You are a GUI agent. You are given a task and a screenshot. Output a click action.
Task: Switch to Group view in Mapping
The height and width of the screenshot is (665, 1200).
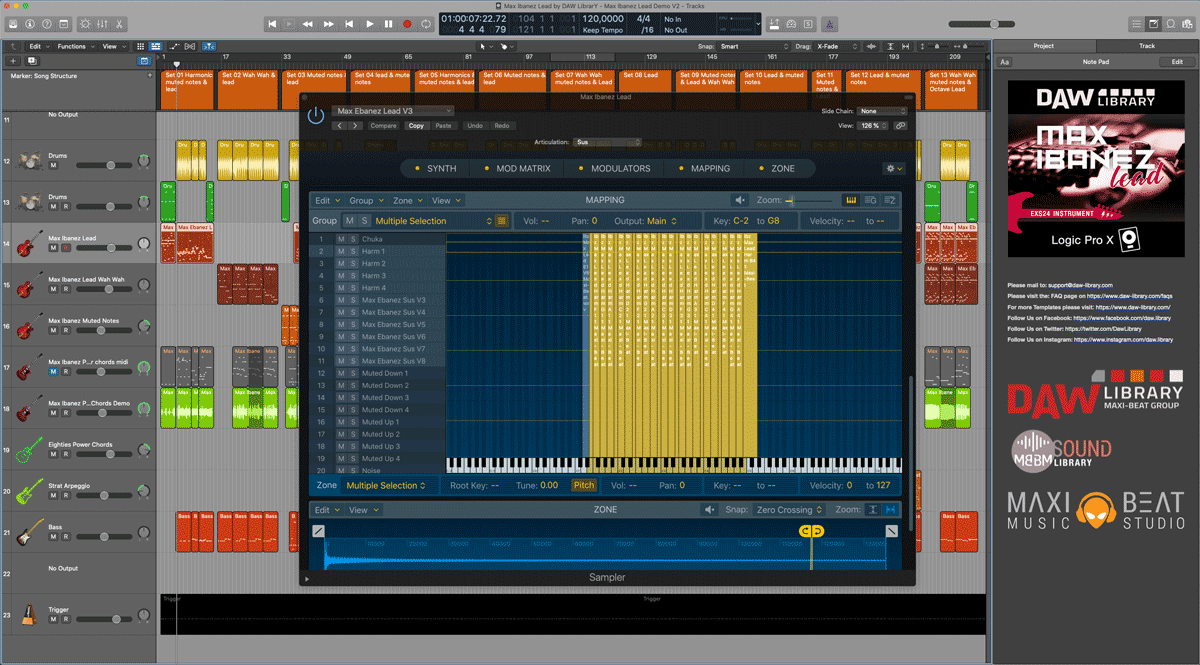[x=871, y=200]
